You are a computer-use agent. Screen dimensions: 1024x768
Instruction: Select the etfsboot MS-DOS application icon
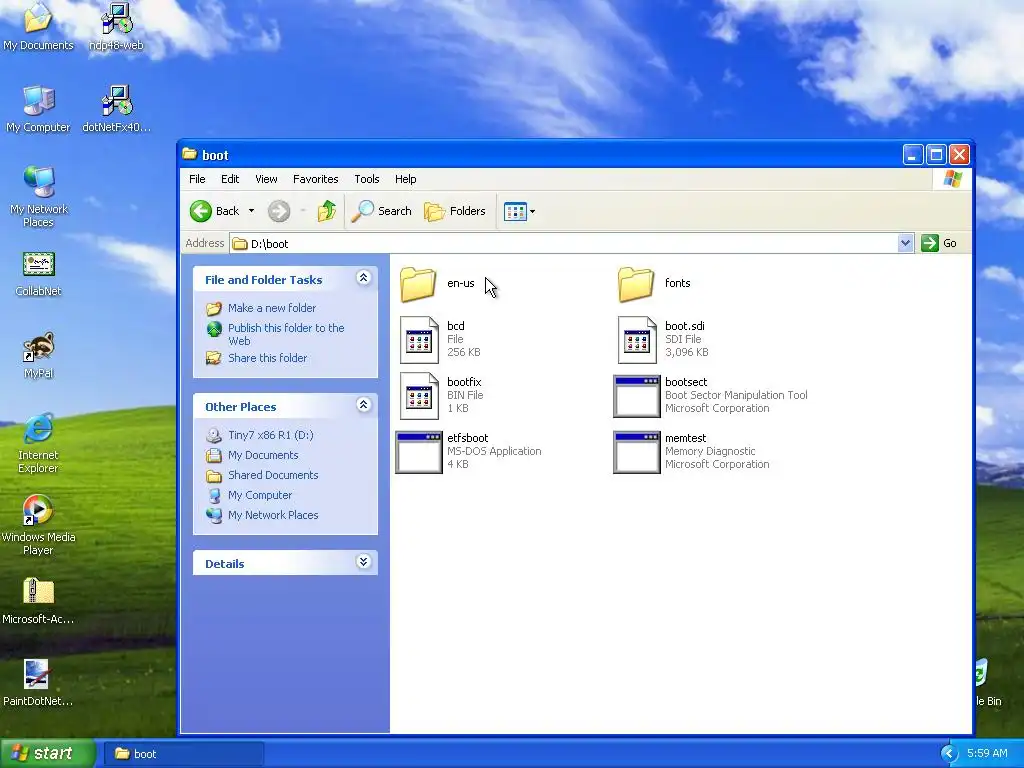point(419,453)
